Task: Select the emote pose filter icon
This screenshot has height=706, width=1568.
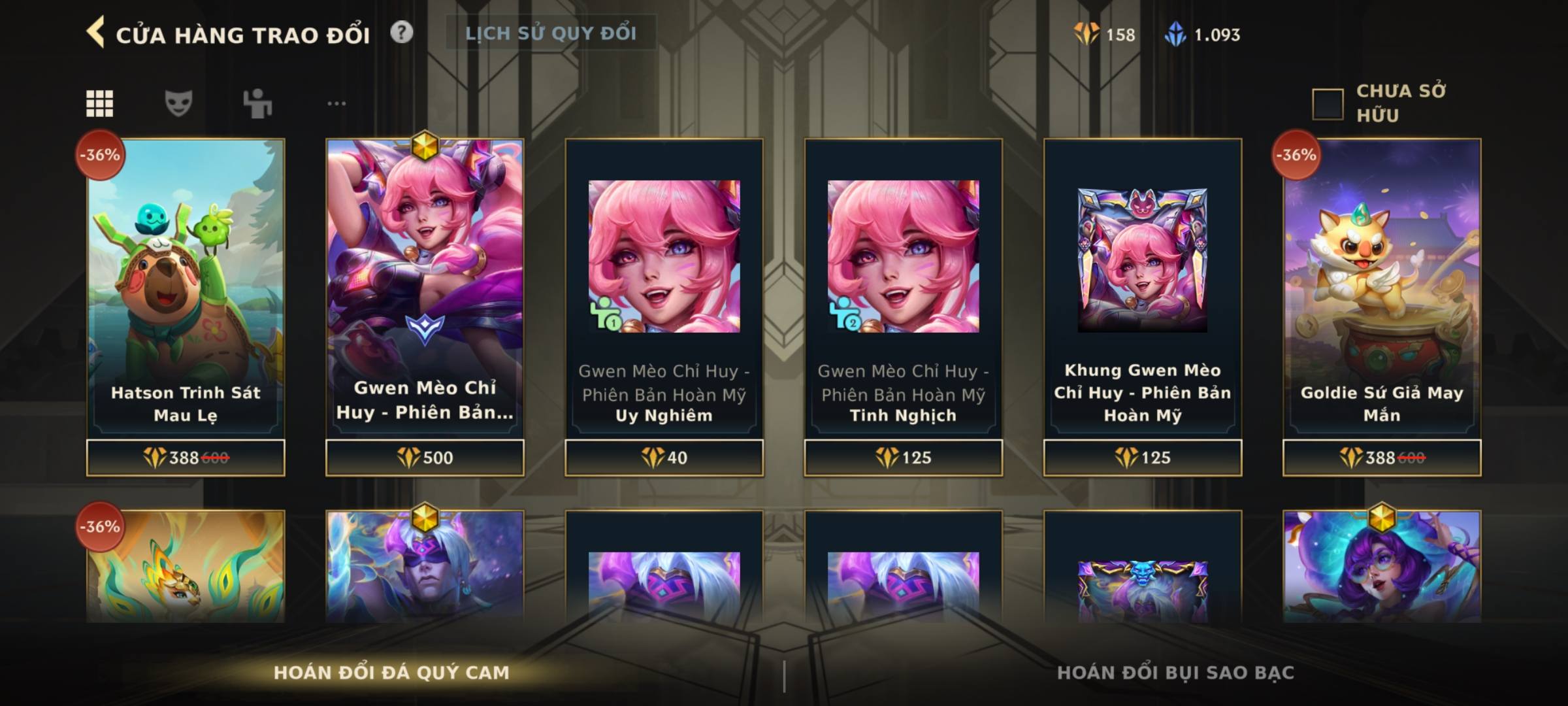Action: [257, 103]
